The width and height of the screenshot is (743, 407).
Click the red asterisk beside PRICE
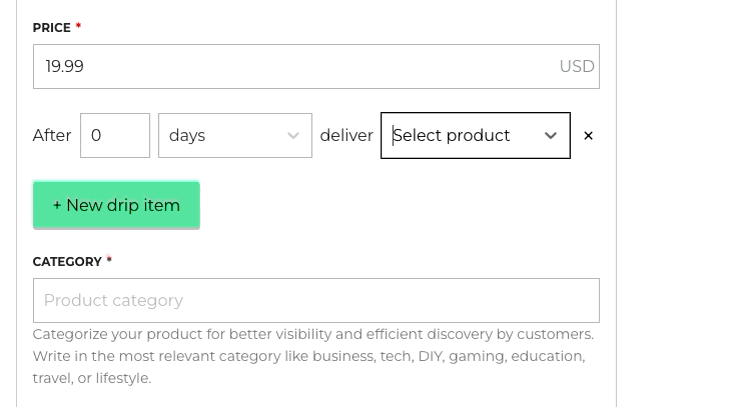pos(78,27)
